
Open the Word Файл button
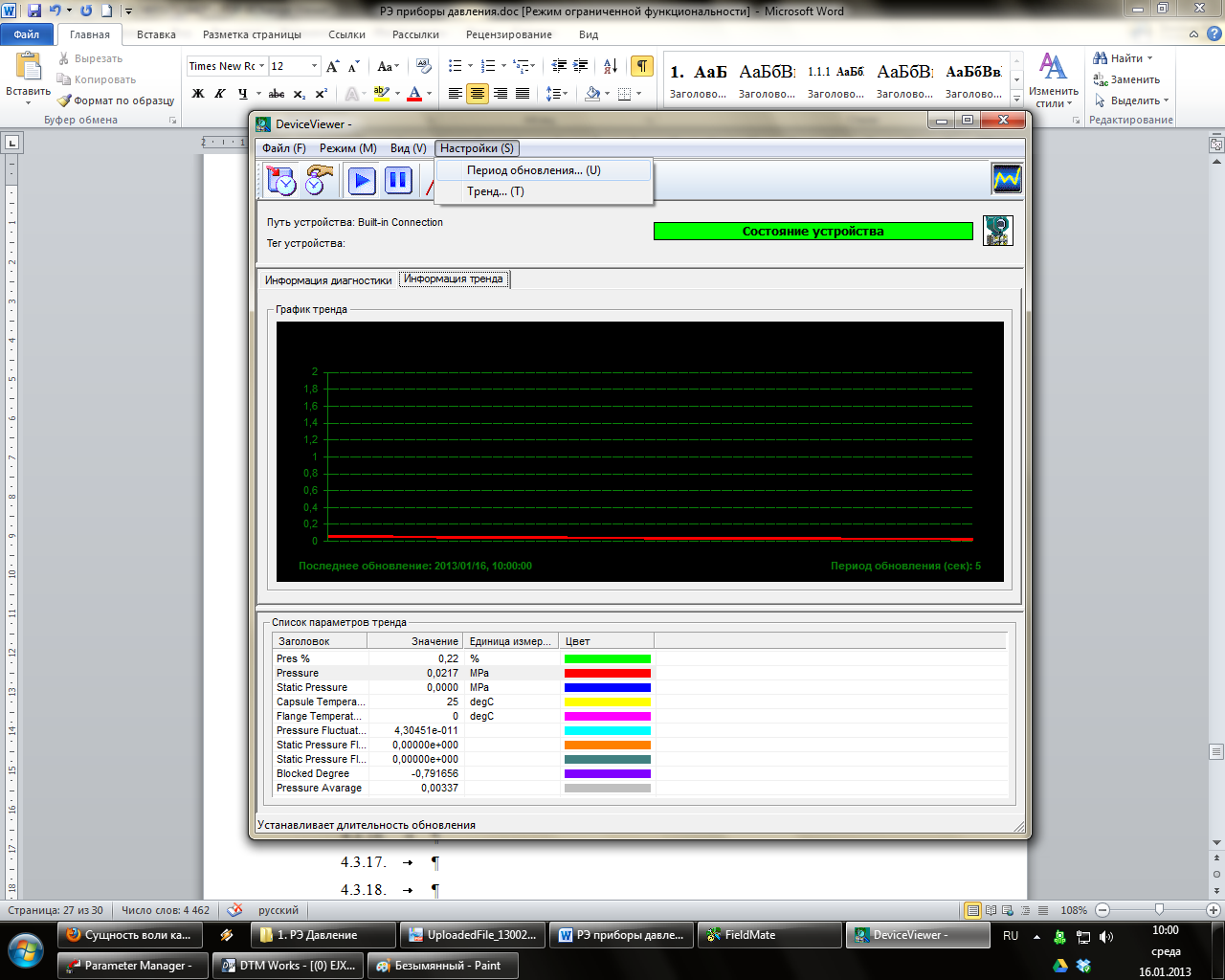click(27, 34)
